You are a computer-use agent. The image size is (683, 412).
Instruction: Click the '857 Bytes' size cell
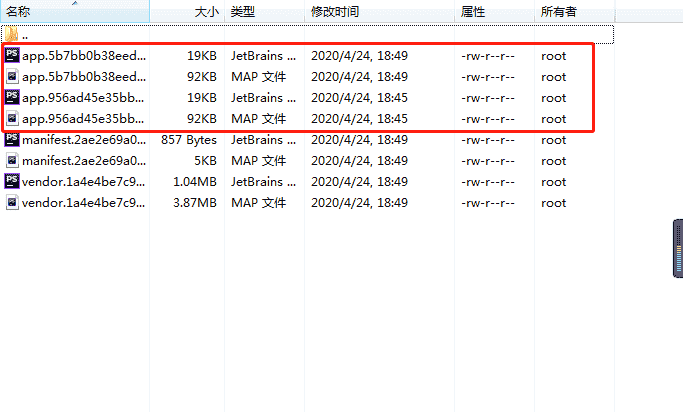tap(189, 140)
